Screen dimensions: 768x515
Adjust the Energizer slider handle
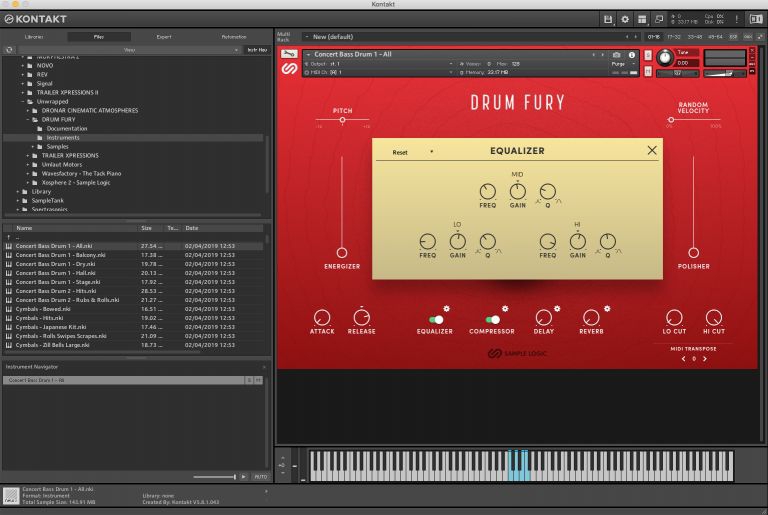tap(342, 253)
